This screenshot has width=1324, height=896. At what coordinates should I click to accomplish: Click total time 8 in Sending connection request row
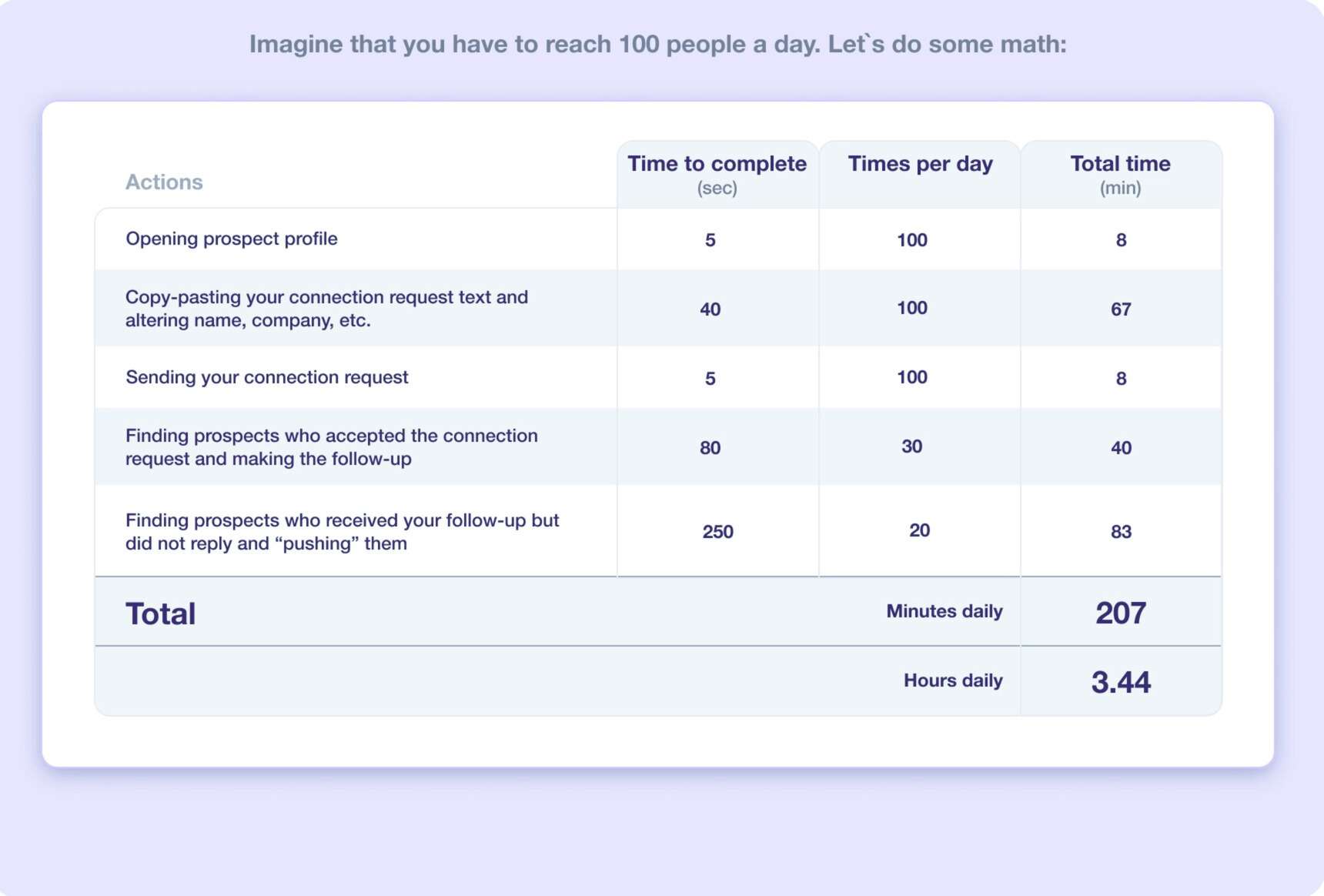click(1121, 379)
